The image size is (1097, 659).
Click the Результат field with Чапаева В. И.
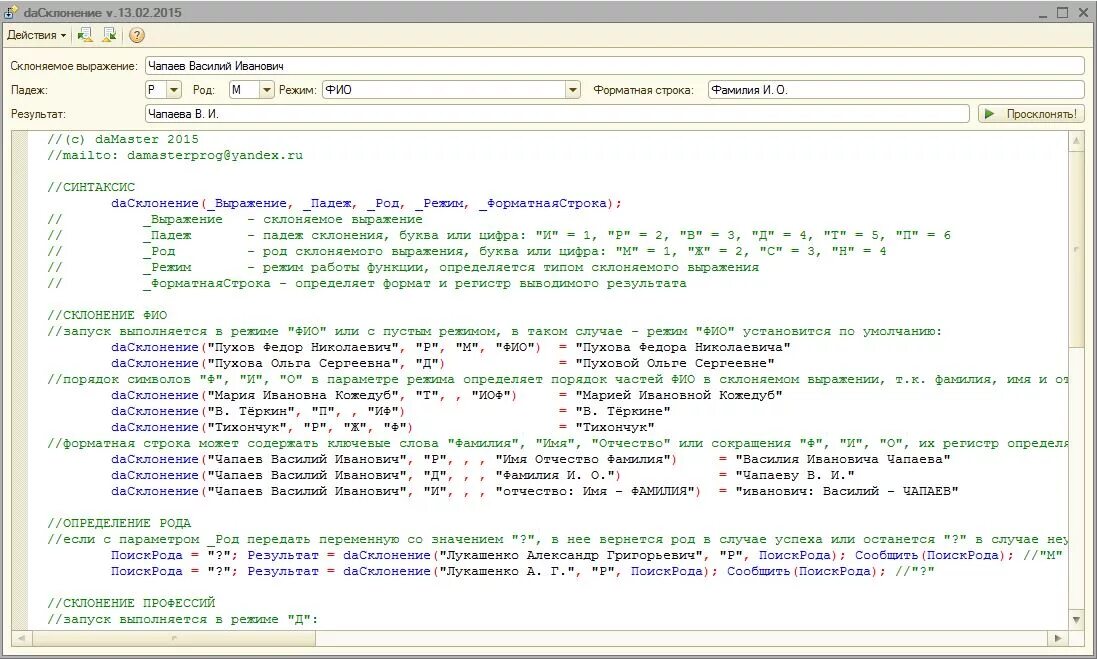[557, 113]
